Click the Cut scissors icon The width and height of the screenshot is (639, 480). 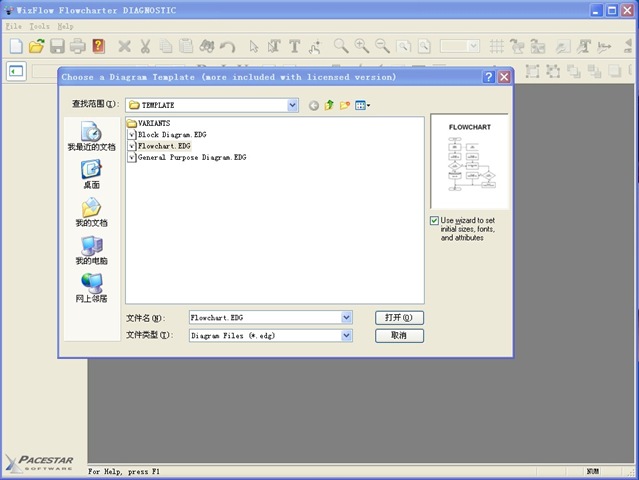(x=145, y=46)
